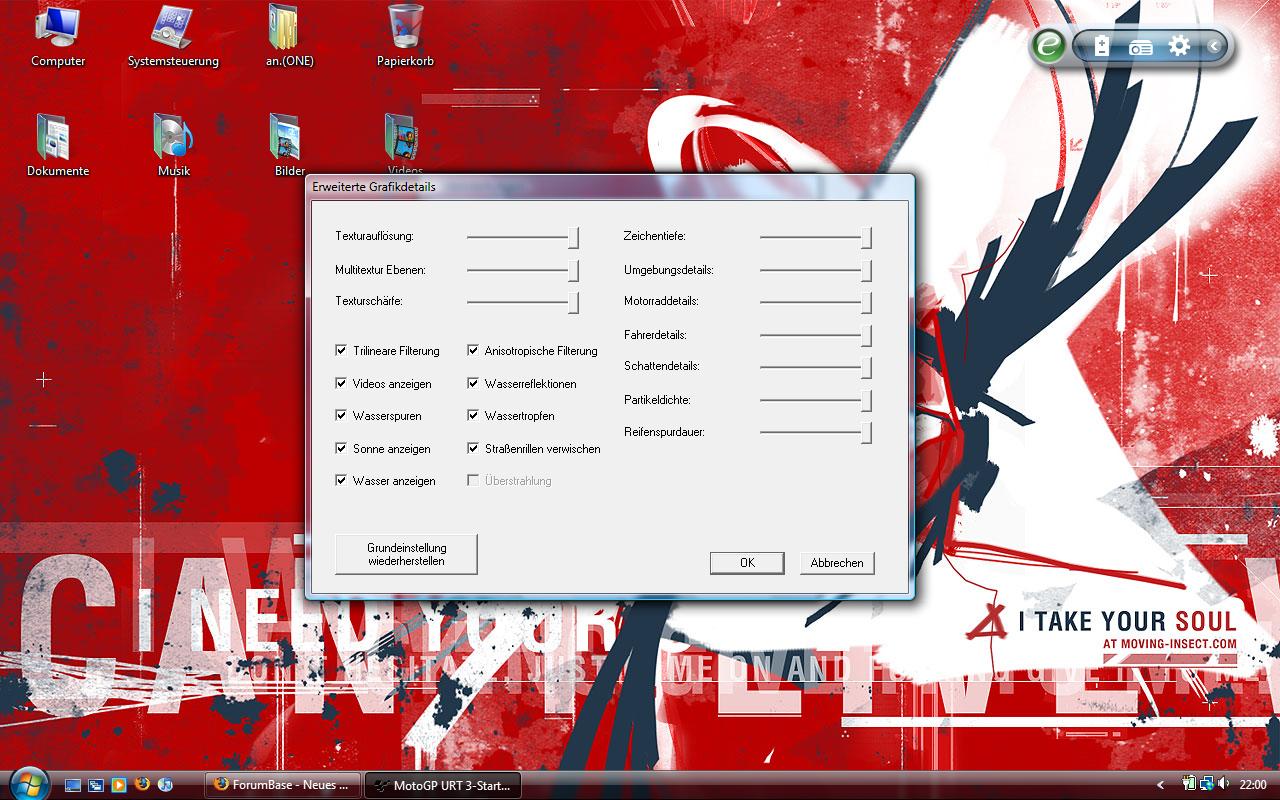Launch iTunes from the quick launch
Viewport: 1280px width, 800px height.
[165, 785]
